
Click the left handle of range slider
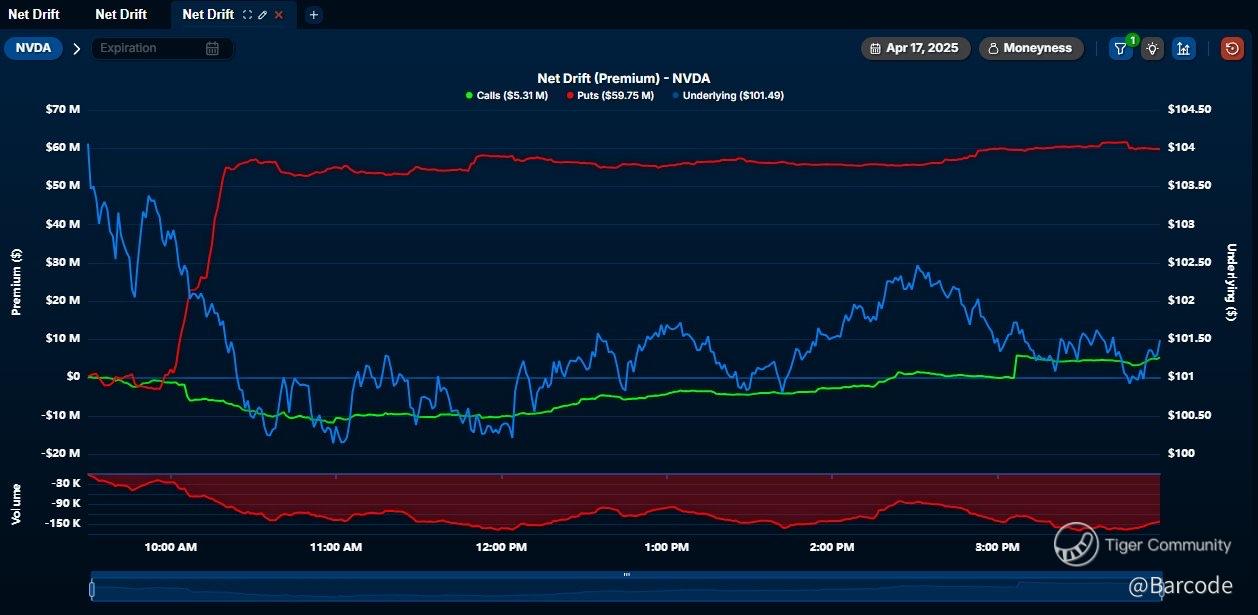(92, 589)
